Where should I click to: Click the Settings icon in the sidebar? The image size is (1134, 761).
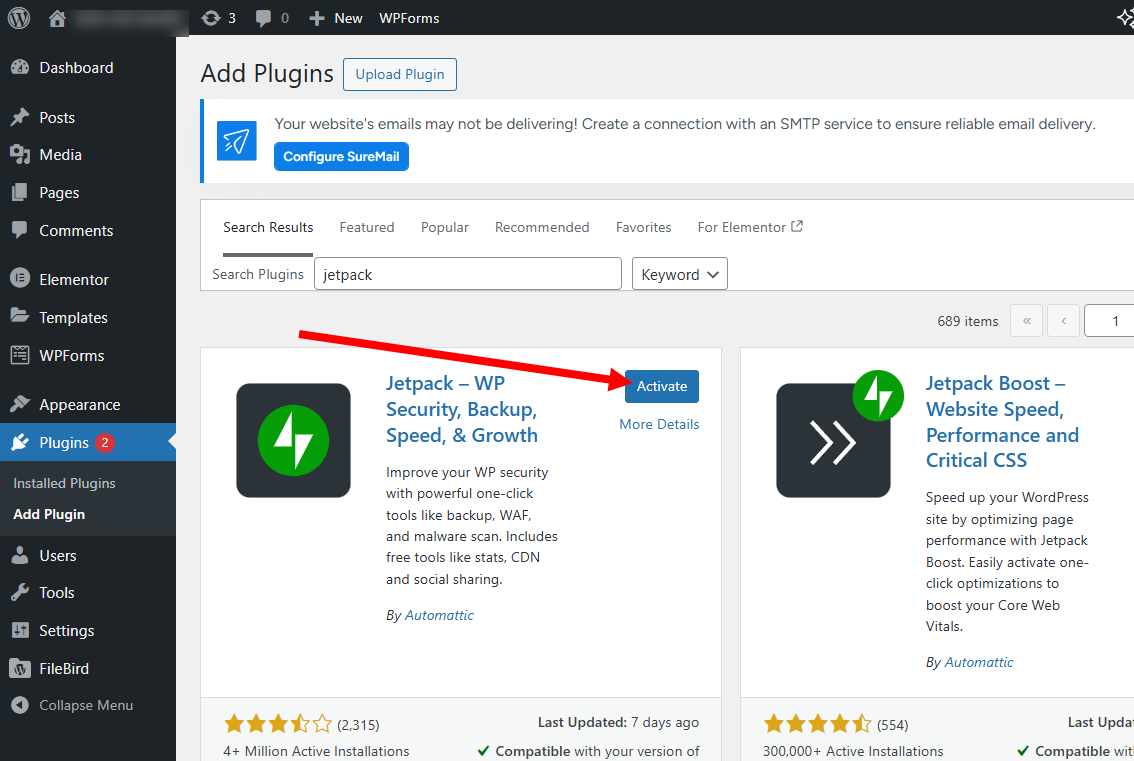[x=22, y=630]
